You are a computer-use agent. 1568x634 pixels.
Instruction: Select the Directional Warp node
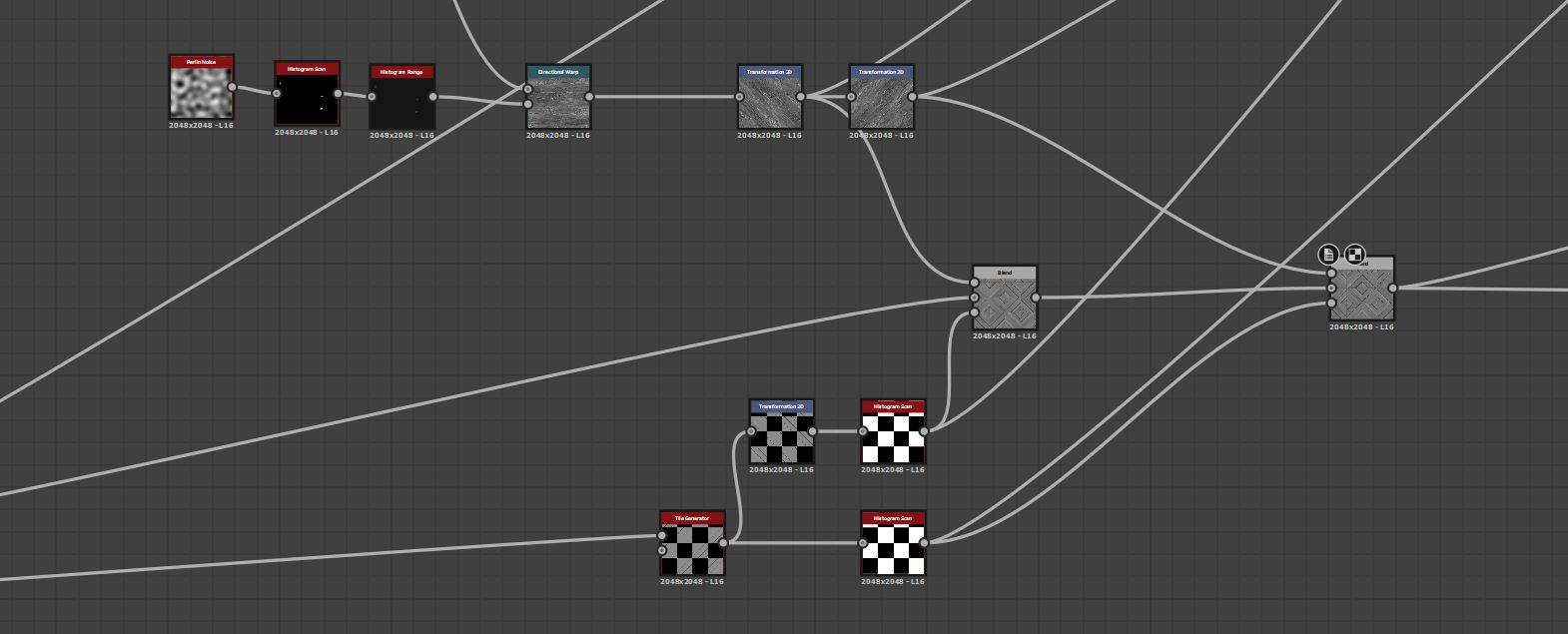(x=558, y=97)
